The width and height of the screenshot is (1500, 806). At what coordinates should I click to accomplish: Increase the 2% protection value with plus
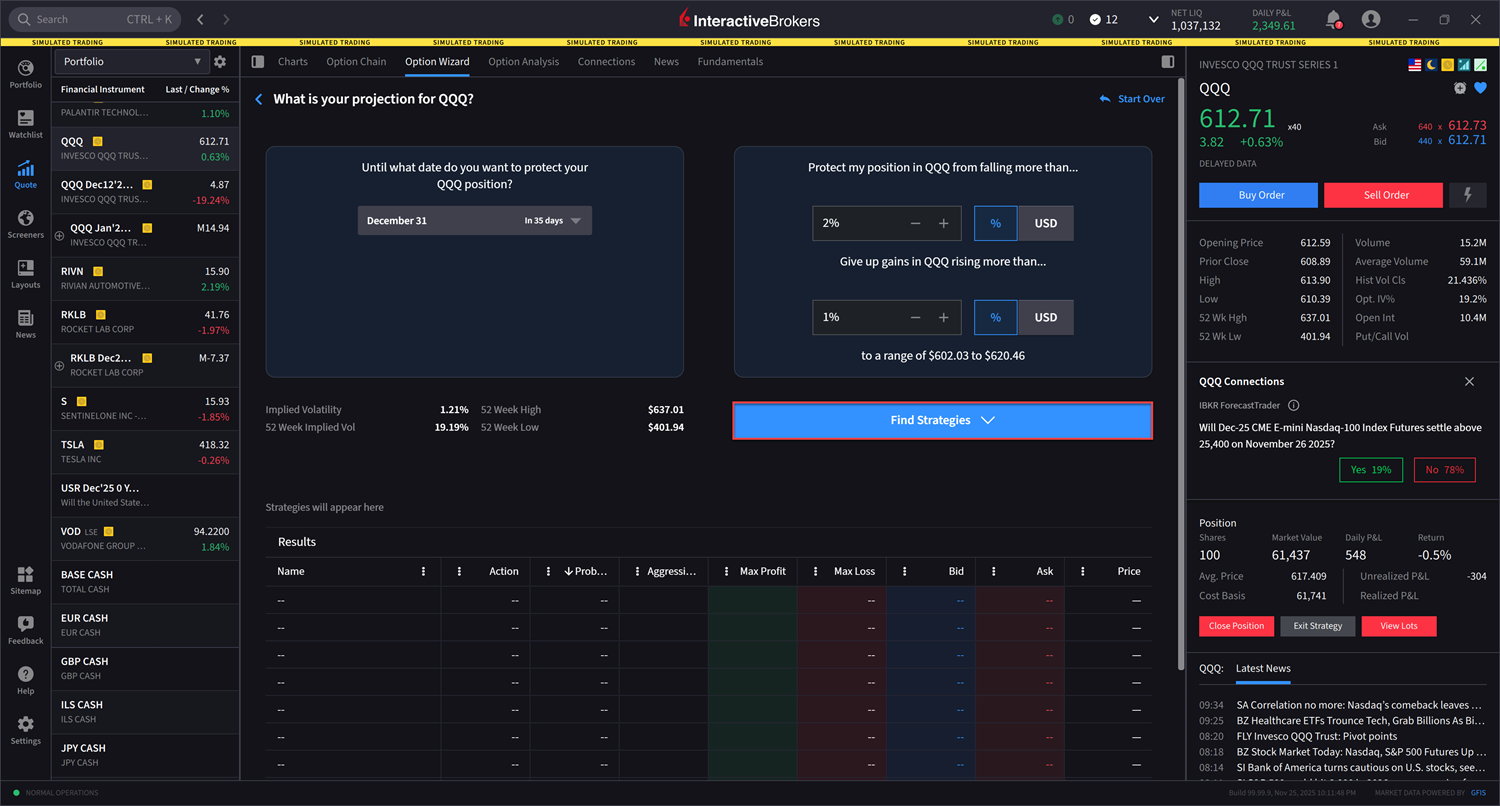click(943, 224)
